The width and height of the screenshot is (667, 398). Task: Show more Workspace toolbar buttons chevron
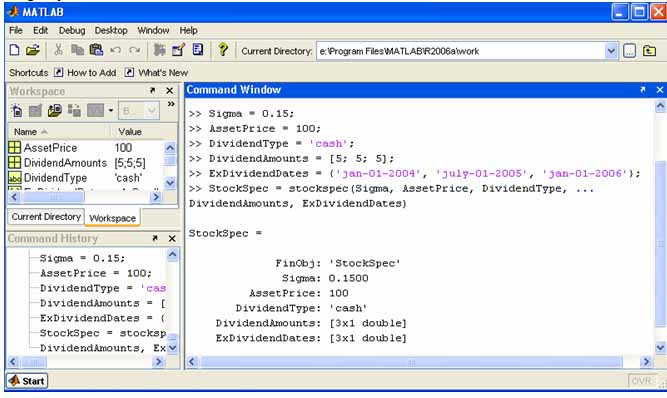(171, 104)
